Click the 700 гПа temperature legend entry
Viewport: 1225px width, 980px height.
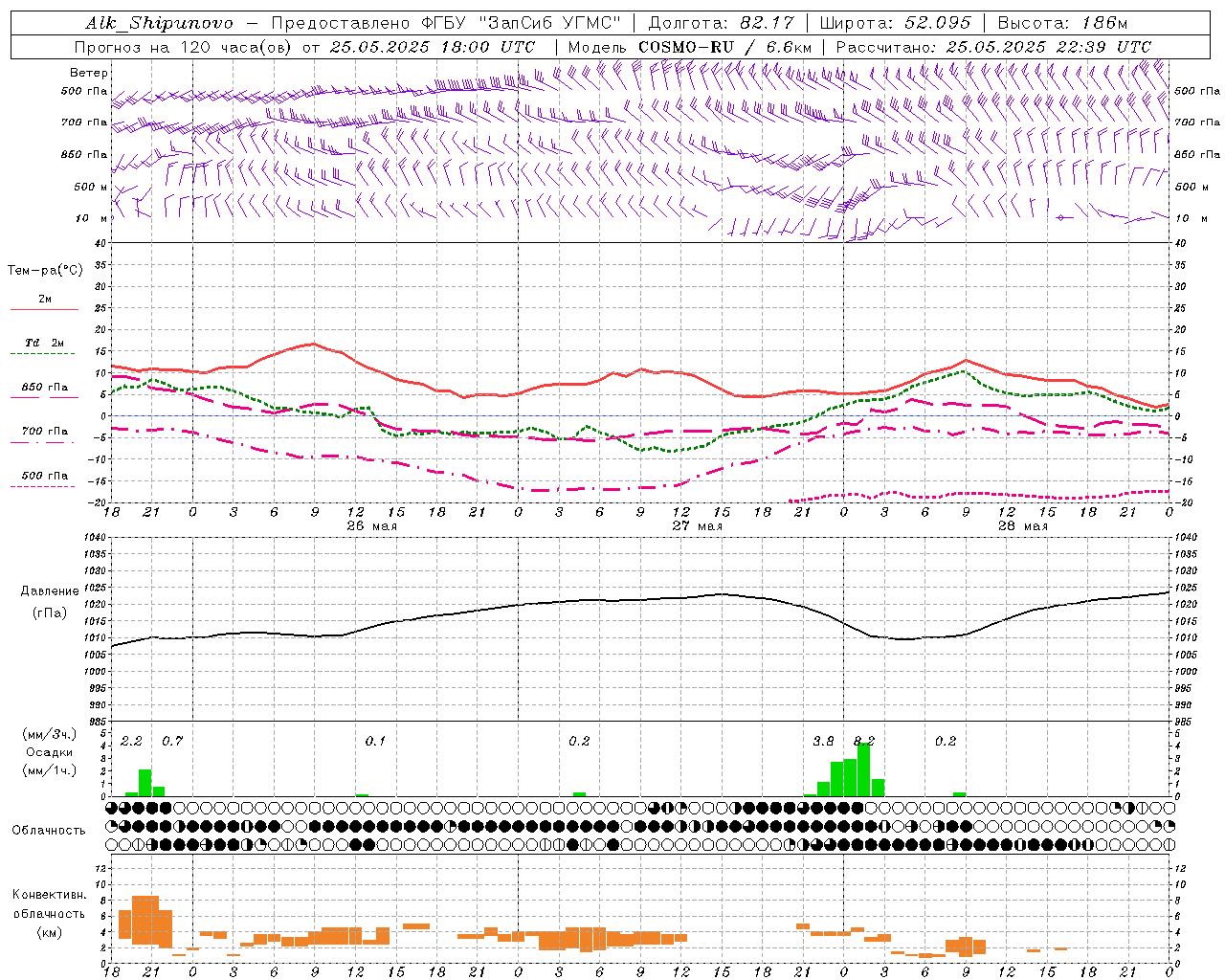pyautogui.click(x=45, y=431)
